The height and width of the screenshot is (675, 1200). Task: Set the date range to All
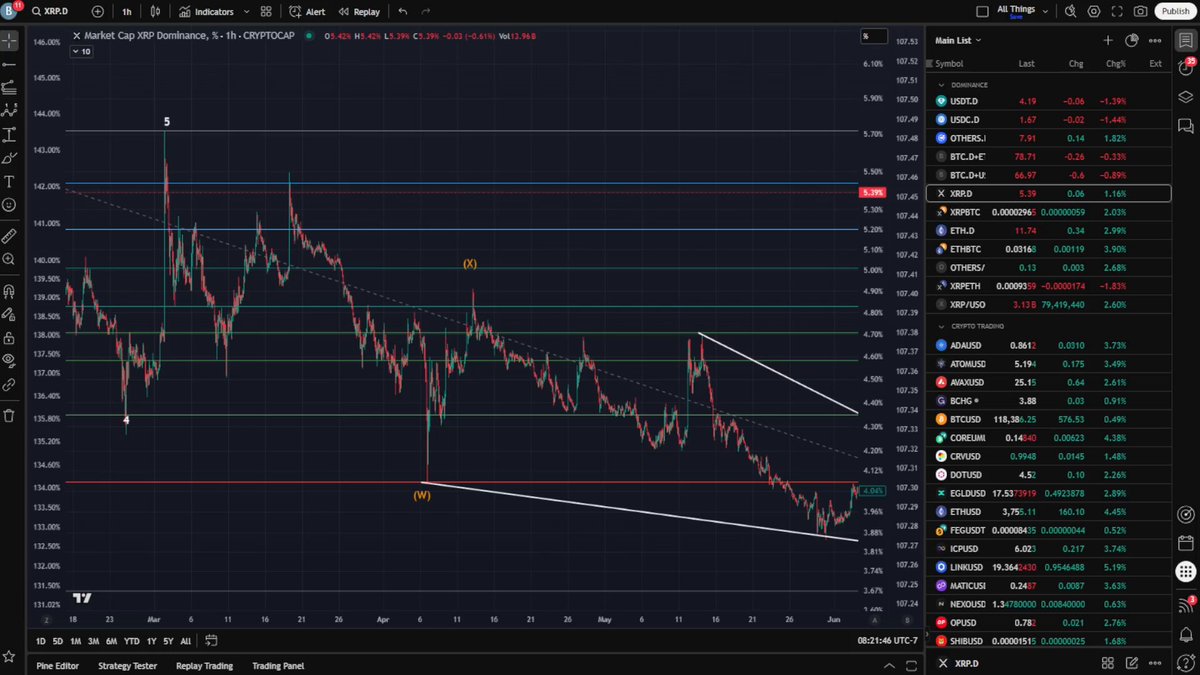(186, 641)
